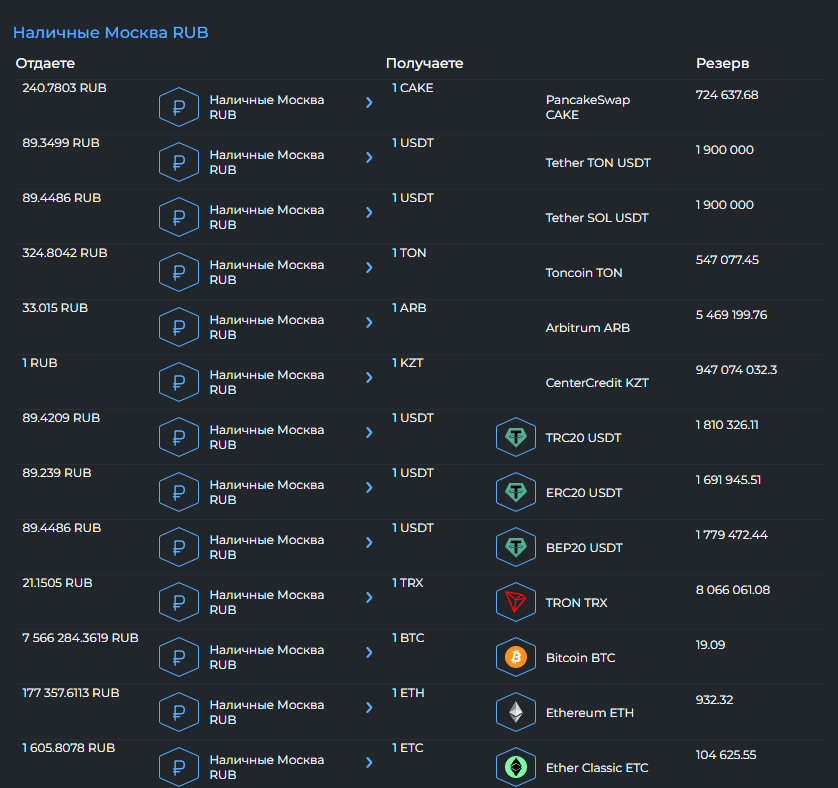Viewport: 838px width, 788px height.
Task: Open the Bitcoin BTC currency name
Action: [x=580, y=658]
